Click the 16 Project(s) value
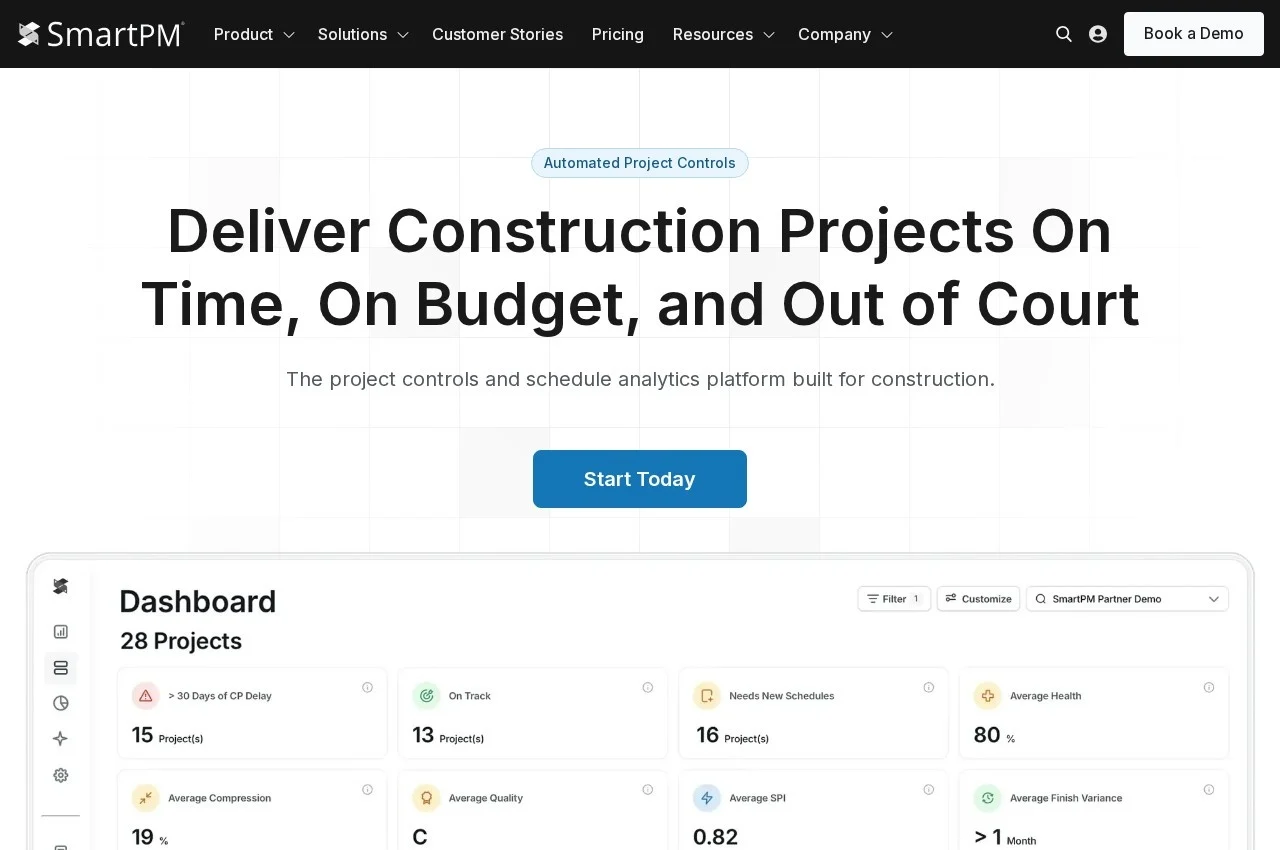The height and width of the screenshot is (850, 1280). point(732,736)
